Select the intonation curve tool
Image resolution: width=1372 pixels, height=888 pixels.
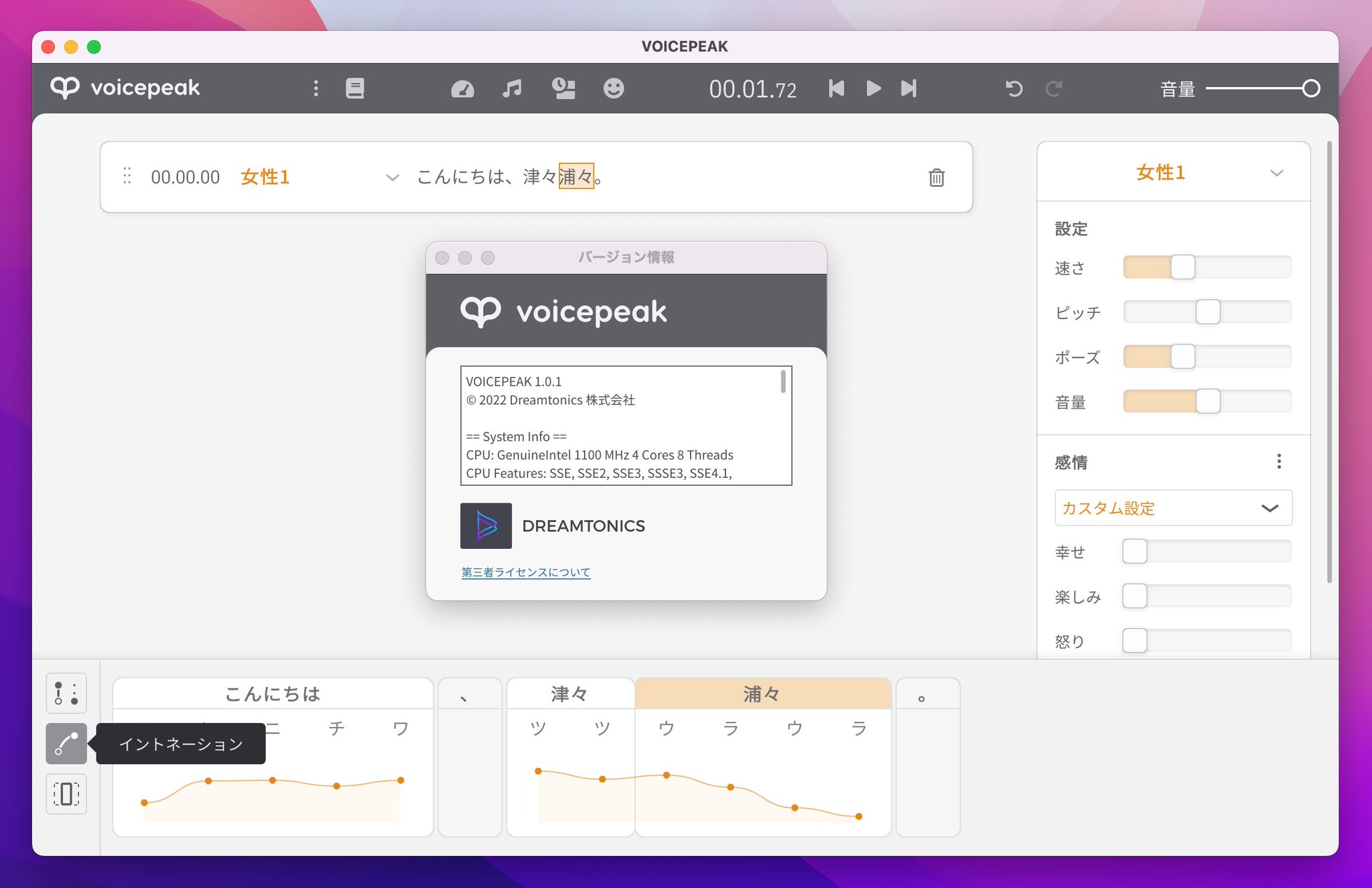pos(66,743)
